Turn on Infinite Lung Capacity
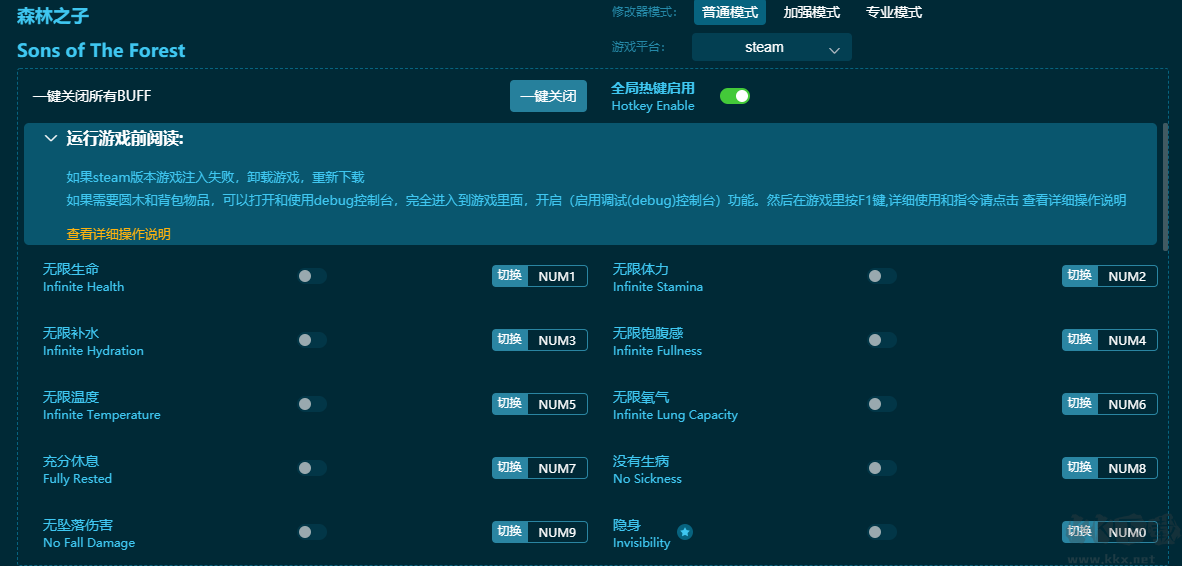Screen dimensions: 1182x566 [x=881, y=405]
